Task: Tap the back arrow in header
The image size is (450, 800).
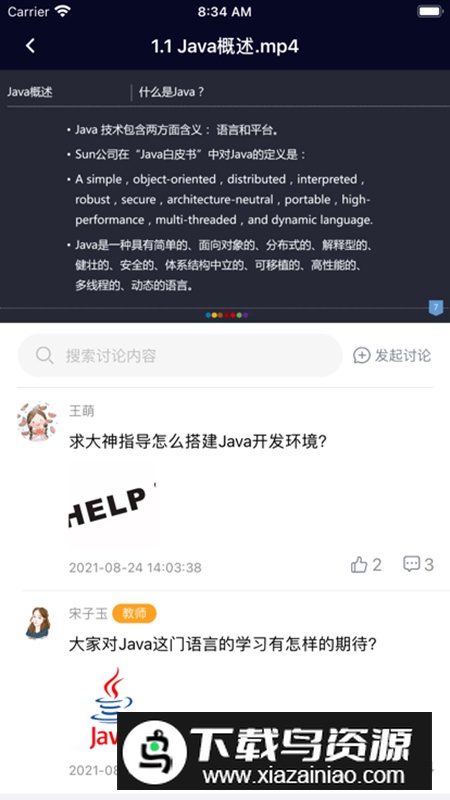Action: pos(31,46)
